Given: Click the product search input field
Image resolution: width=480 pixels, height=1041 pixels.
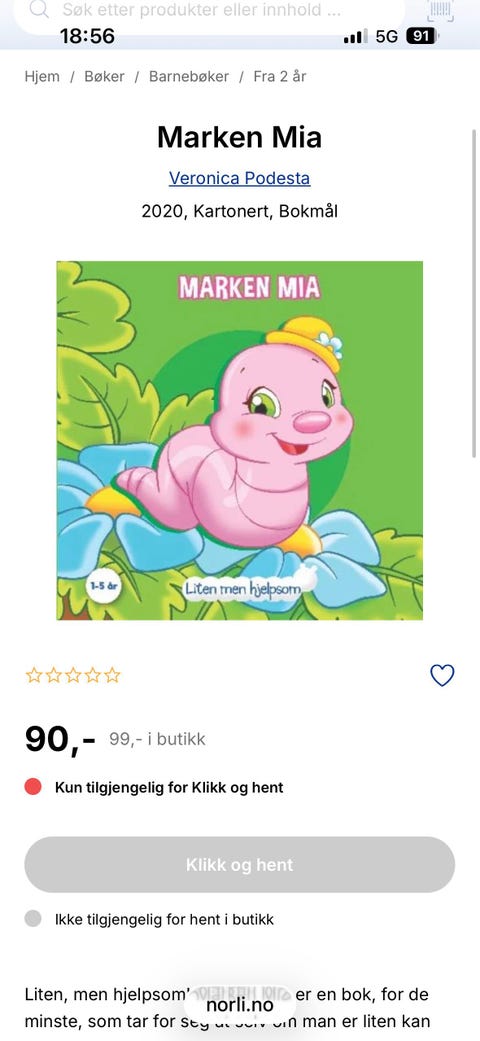Looking at the screenshot, I should (x=208, y=12).
